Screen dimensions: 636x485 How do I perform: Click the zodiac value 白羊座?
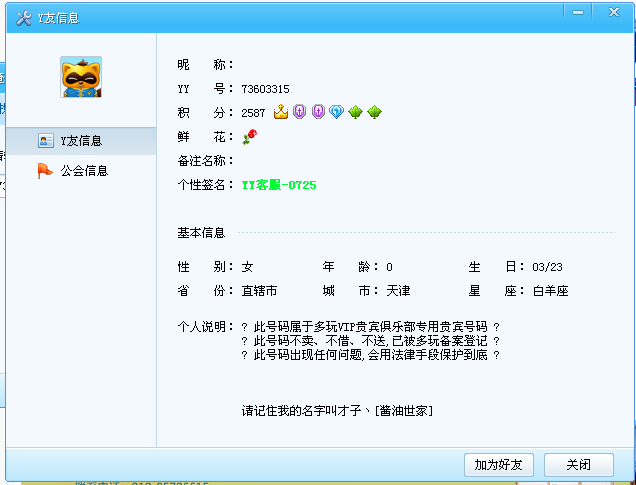[x=550, y=291]
